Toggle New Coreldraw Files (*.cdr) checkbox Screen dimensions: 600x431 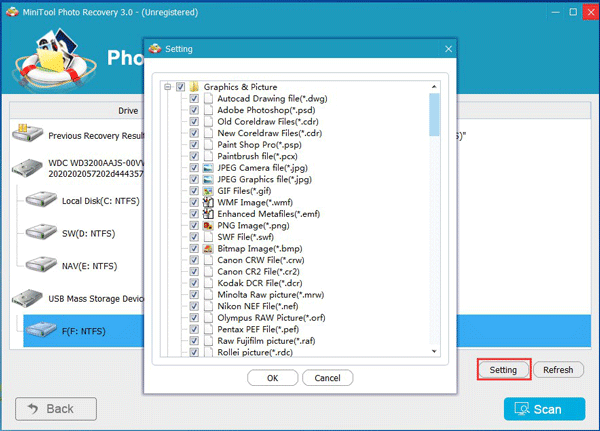pos(194,133)
